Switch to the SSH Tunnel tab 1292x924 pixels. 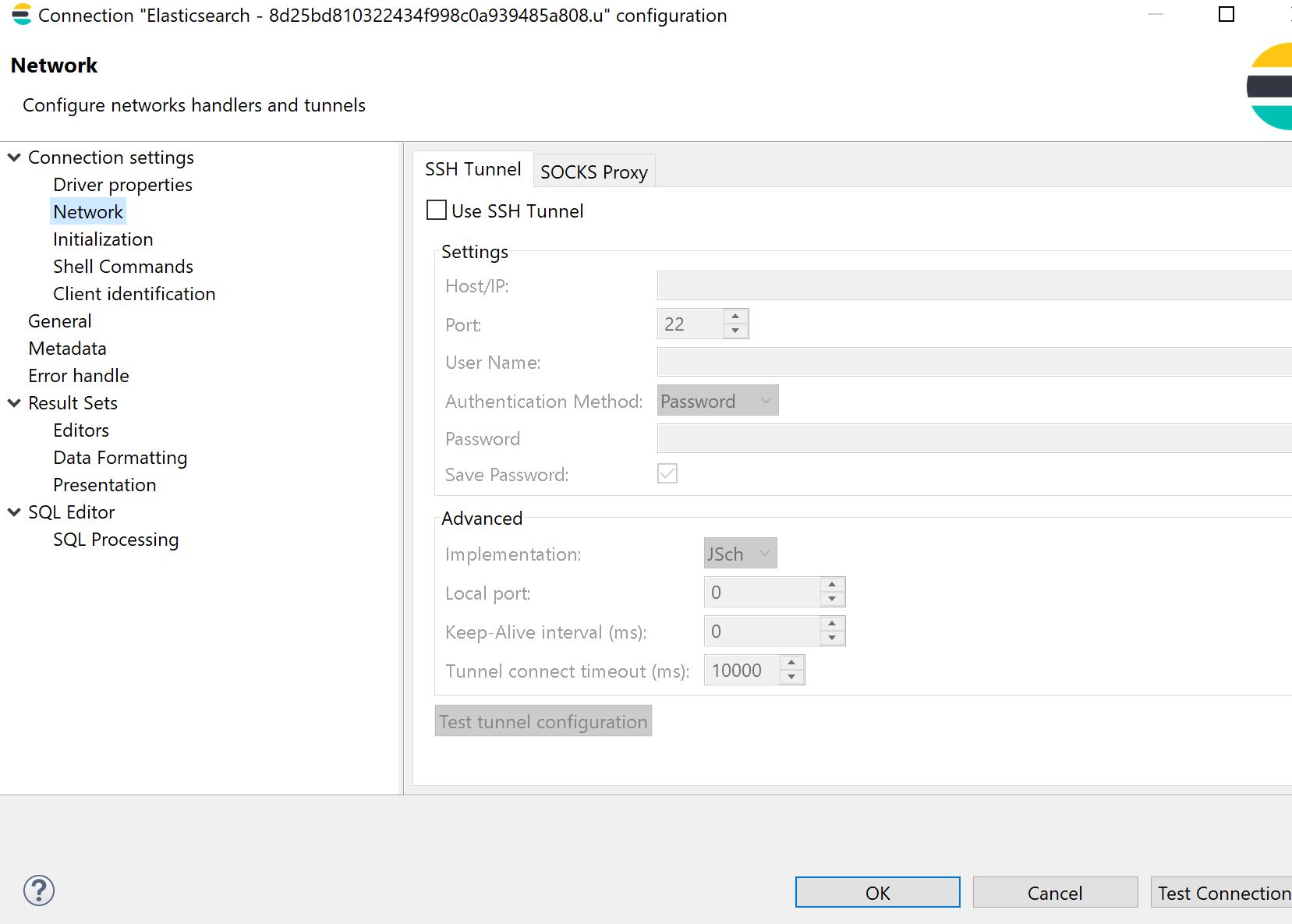click(x=473, y=169)
